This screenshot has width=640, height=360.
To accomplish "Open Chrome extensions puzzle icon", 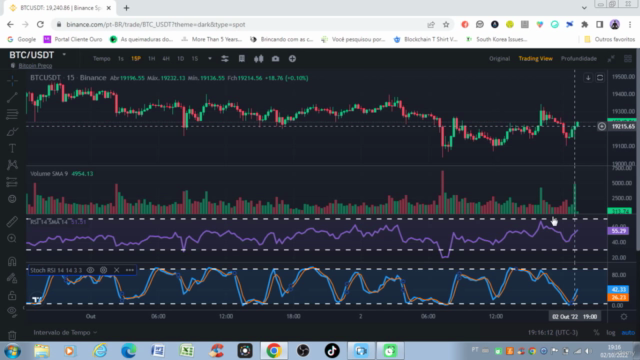I will click(x=584, y=24).
